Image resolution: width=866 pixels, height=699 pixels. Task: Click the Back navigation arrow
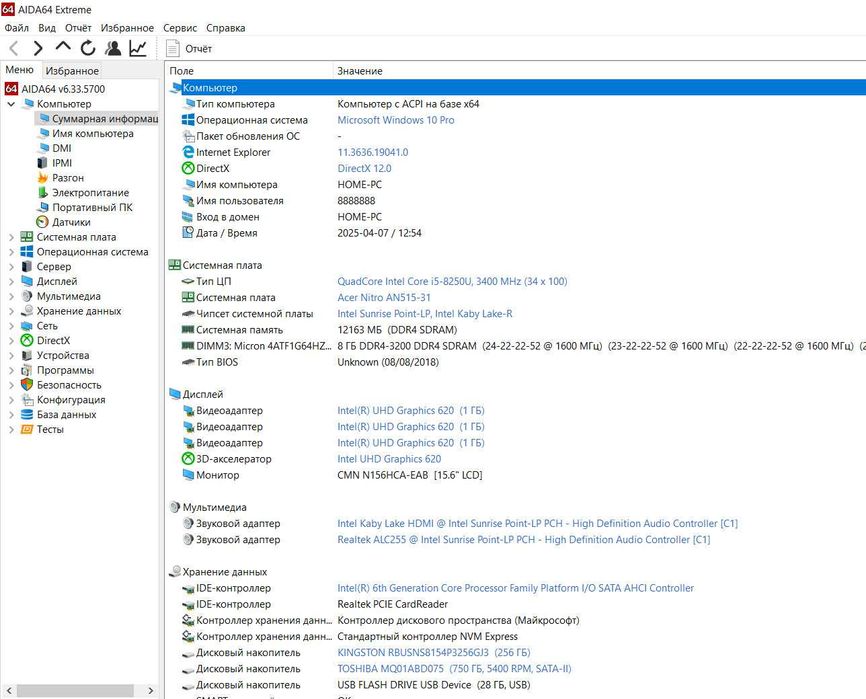point(14,49)
